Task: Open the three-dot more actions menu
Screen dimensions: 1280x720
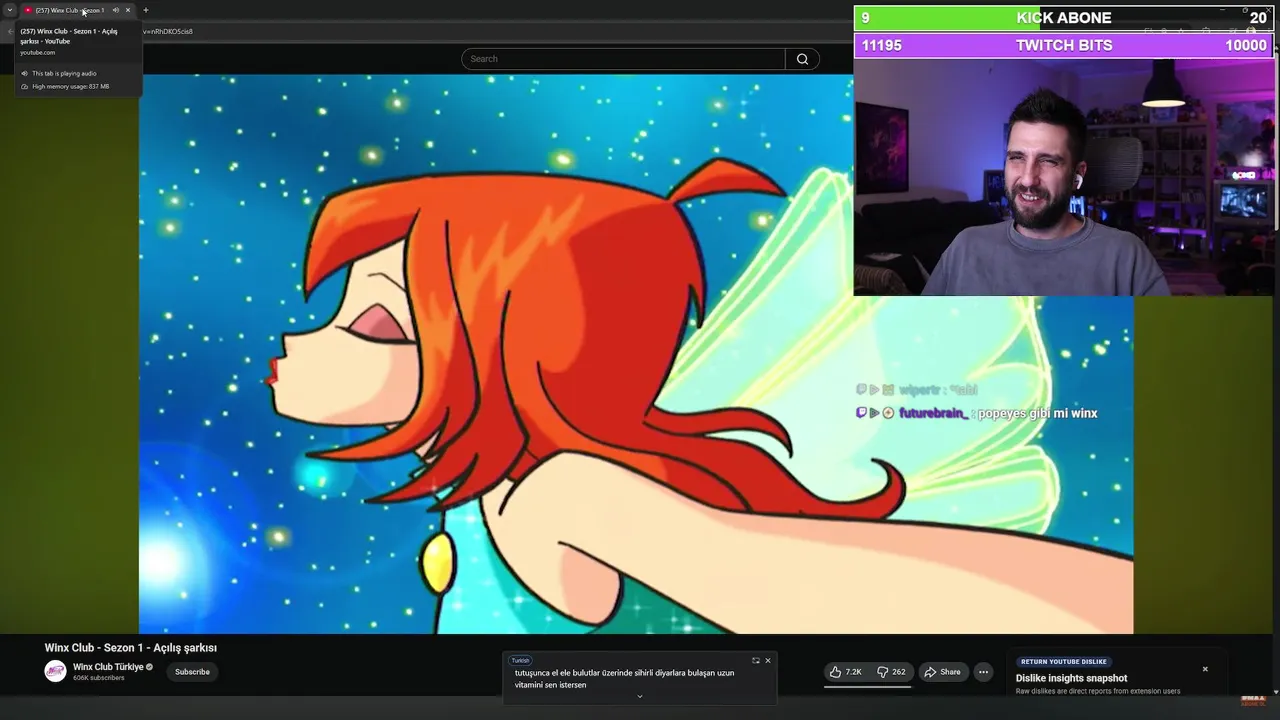Action: (x=984, y=672)
